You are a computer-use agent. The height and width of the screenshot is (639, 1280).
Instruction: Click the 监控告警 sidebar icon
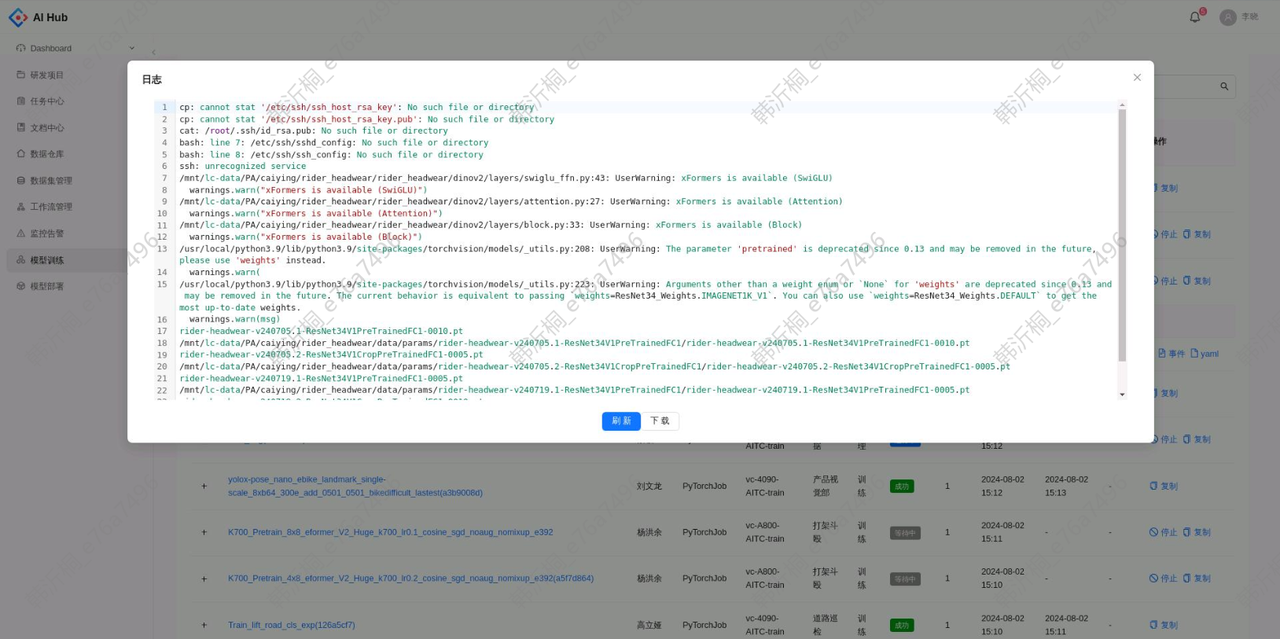tap(21, 233)
